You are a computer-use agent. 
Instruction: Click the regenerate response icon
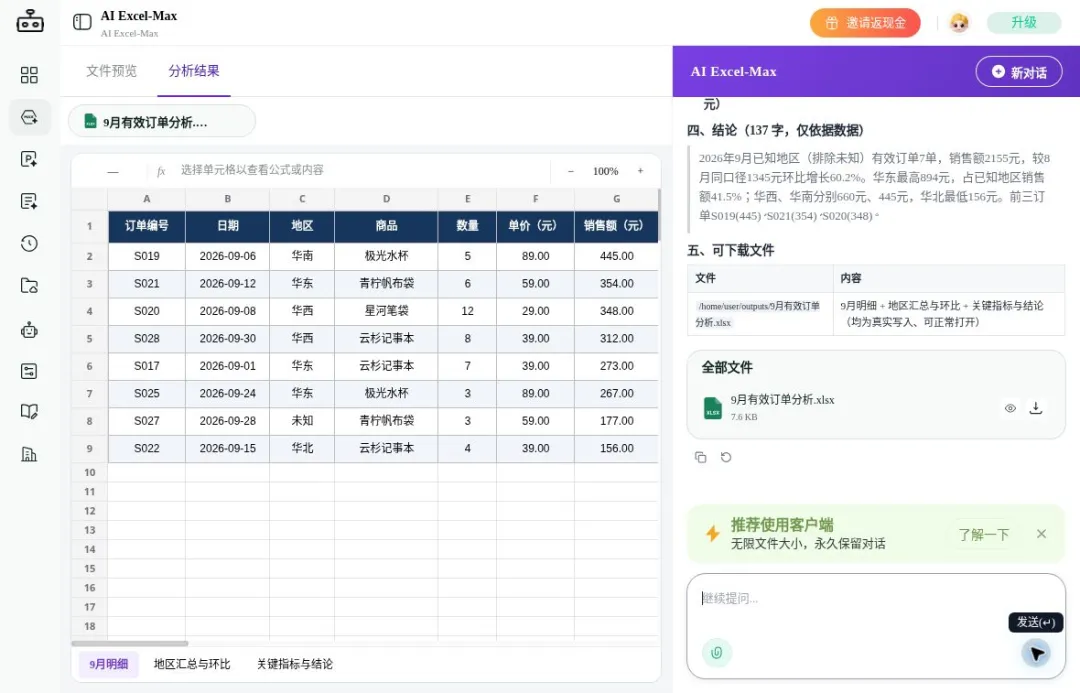[726, 457]
